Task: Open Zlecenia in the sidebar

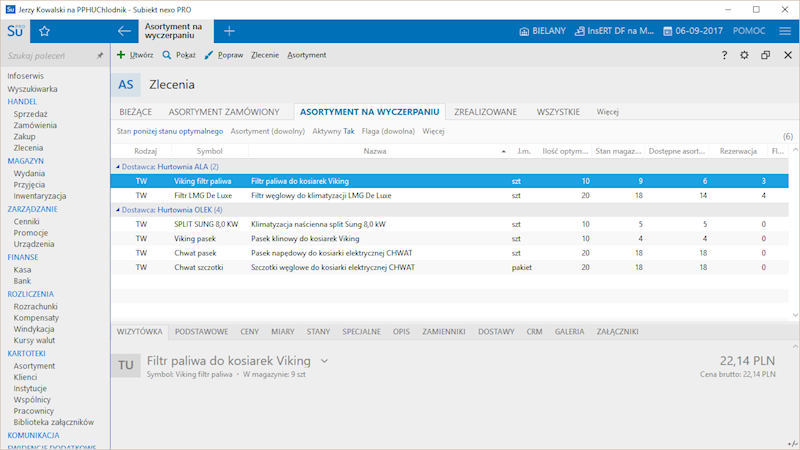Action: coord(28,148)
